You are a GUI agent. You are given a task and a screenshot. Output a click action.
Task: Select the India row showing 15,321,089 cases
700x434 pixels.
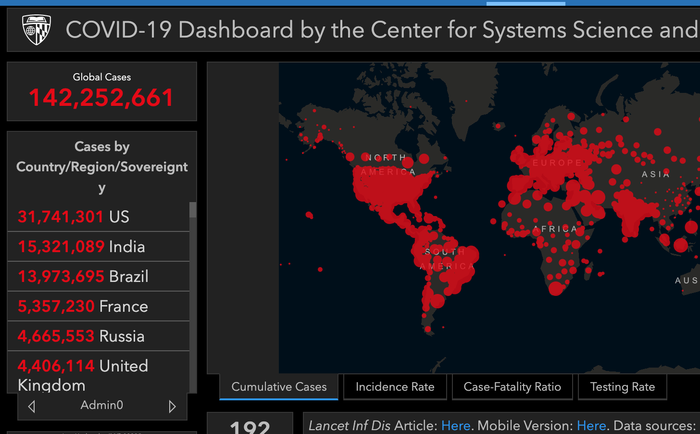pos(99,246)
